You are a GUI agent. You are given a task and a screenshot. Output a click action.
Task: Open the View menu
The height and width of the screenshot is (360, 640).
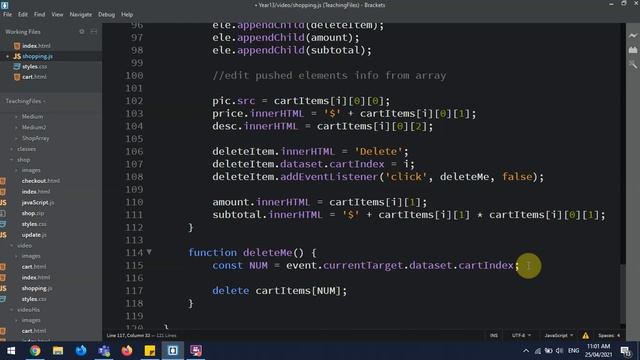pos(57,14)
